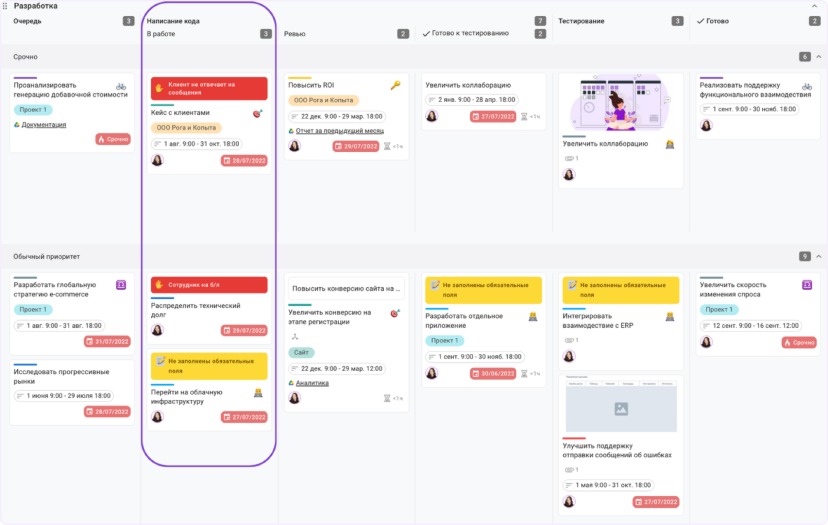Open the Документация link

click(x=44, y=125)
